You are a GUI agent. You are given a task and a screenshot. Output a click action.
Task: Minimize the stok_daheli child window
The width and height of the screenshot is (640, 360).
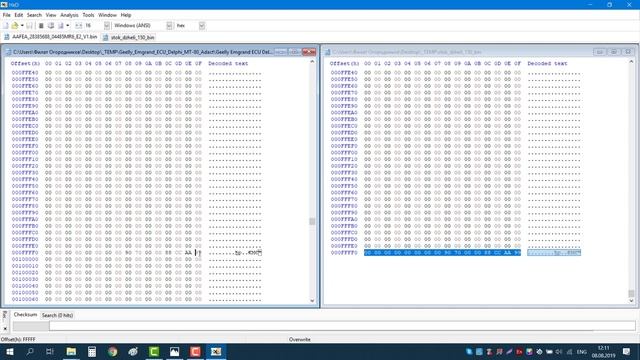tap(600, 52)
